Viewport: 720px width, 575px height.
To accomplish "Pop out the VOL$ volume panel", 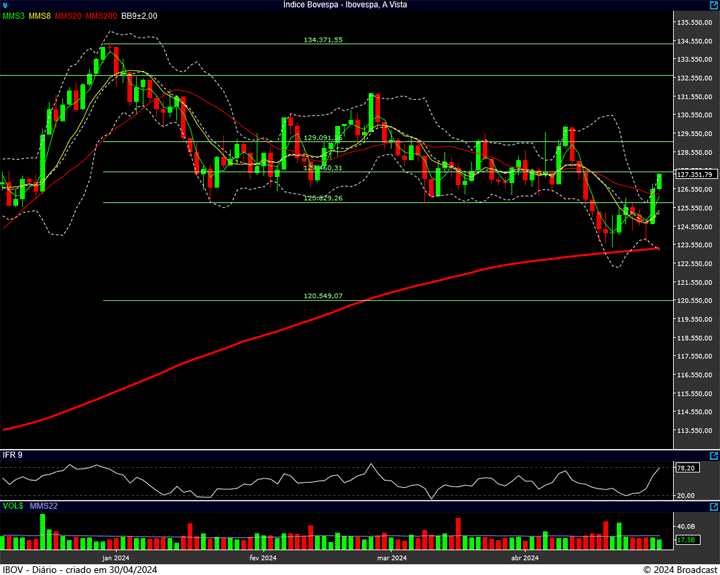I will (712, 507).
